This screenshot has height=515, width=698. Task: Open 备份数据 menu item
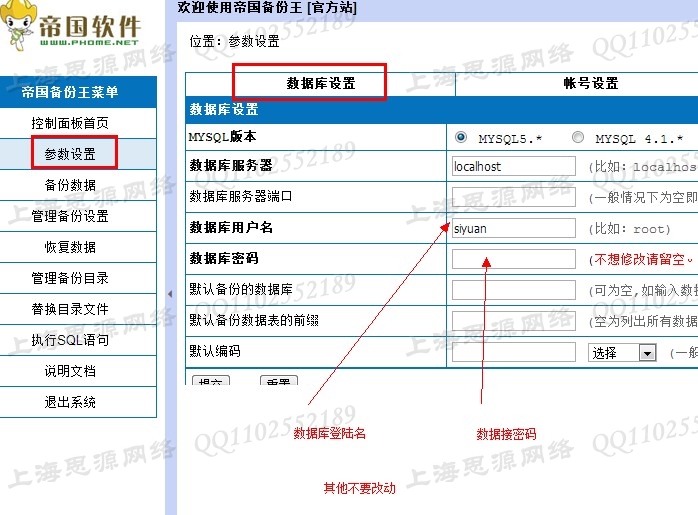pyautogui.click(x=70, y=185)
